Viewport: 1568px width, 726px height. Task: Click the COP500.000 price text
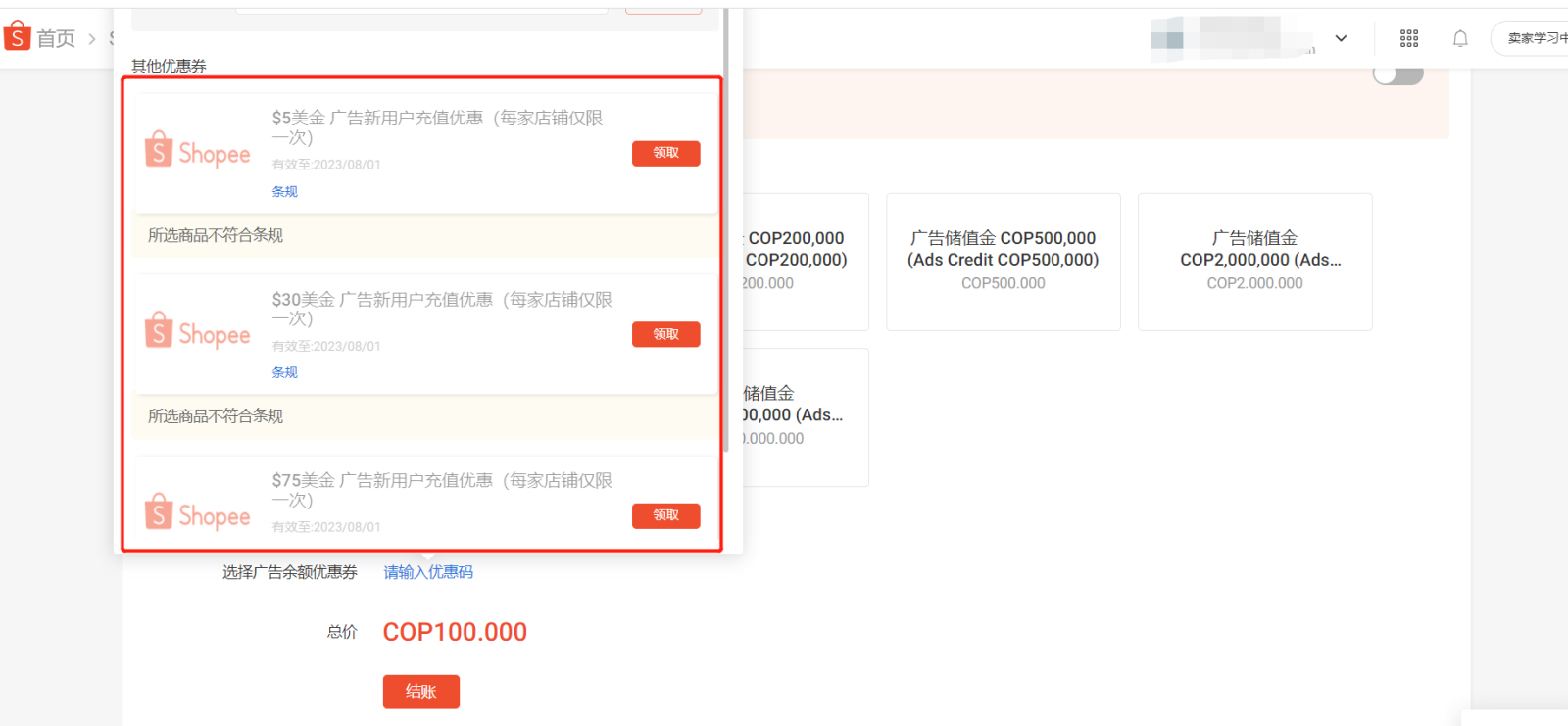pos(1004,283)
